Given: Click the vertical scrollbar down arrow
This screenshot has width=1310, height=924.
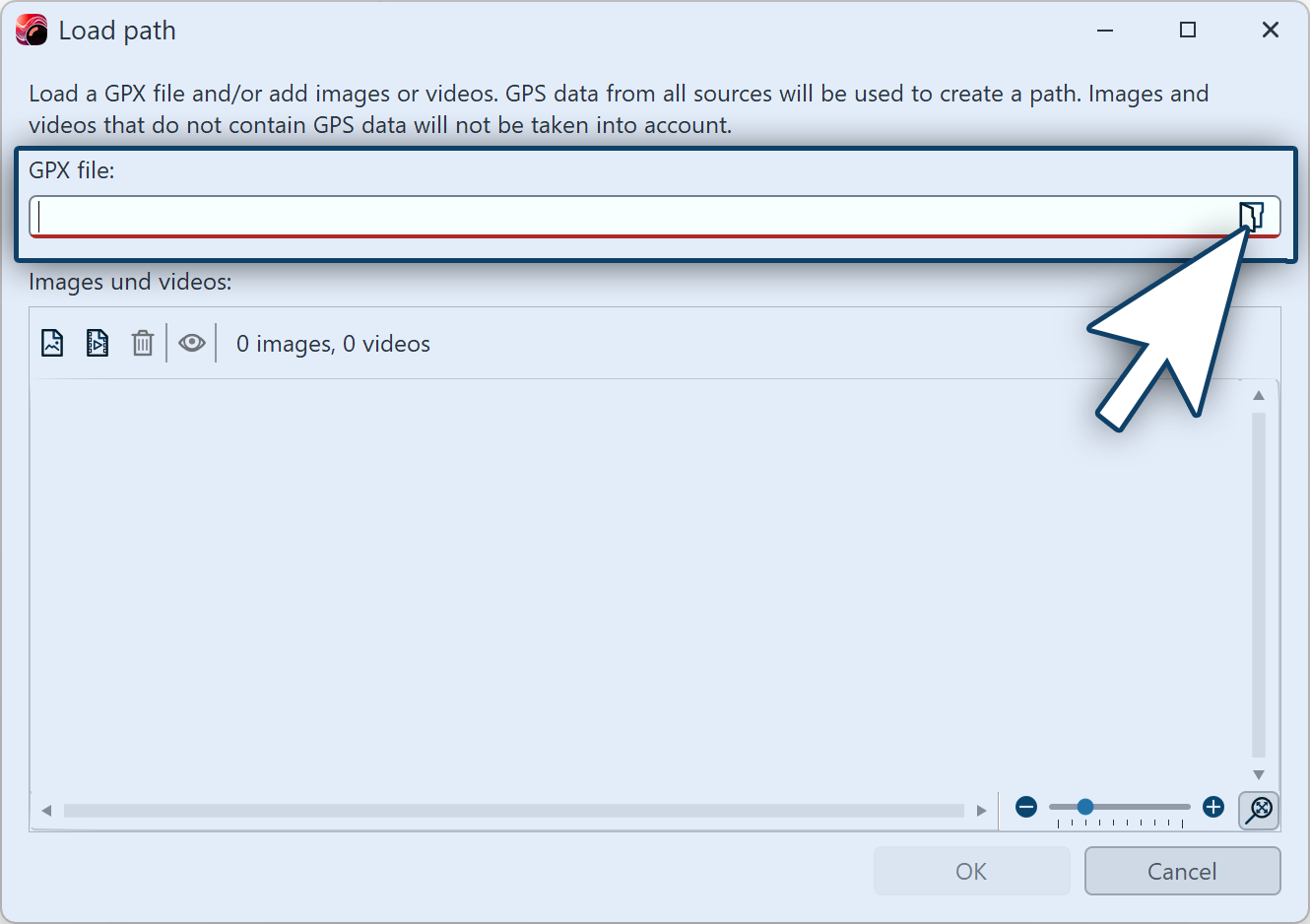Looking at the screenshot, I should pos(1258,774).
